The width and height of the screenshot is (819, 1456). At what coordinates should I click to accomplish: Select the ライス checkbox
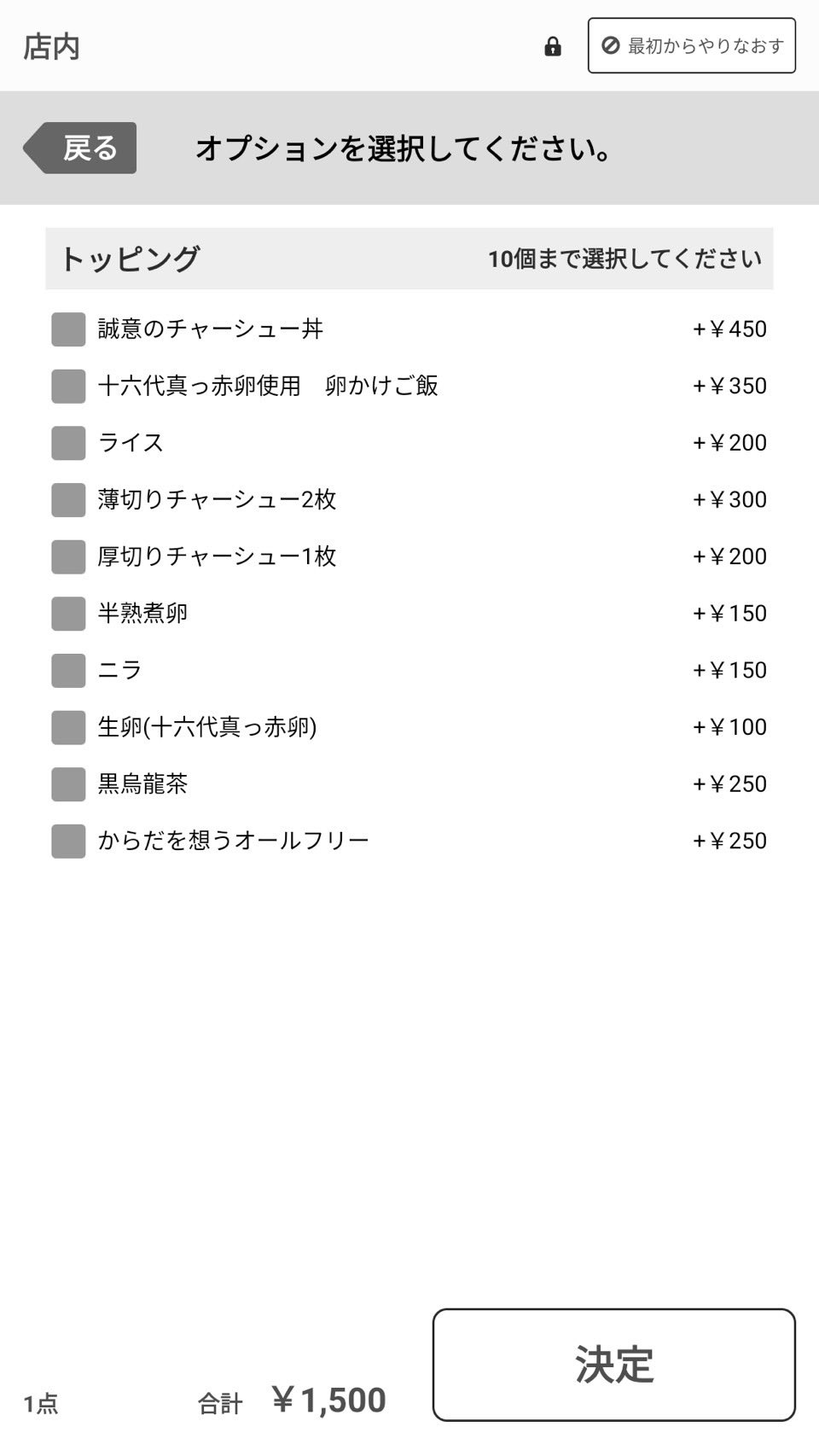[68, 443]
